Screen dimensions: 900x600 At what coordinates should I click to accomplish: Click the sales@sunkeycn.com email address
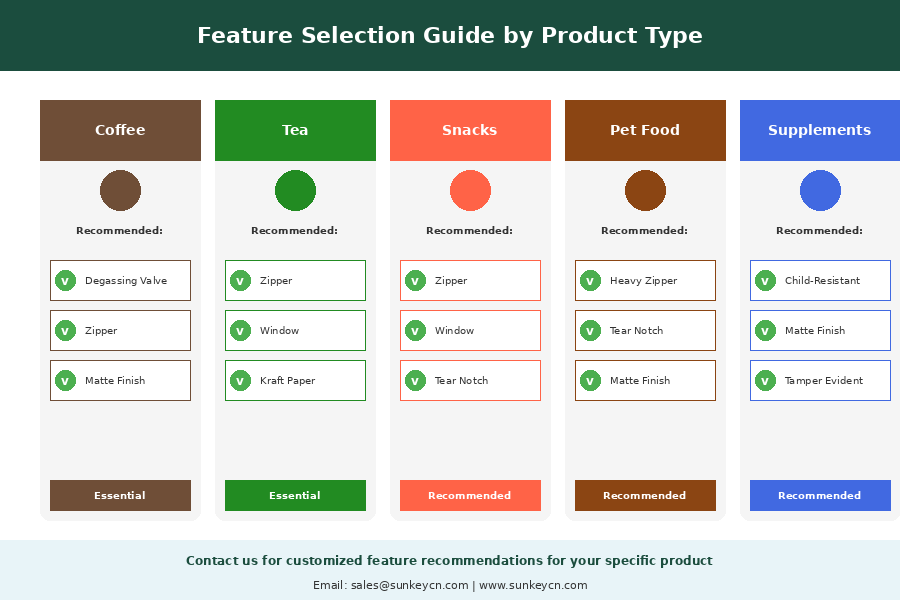tap(409, 586)
